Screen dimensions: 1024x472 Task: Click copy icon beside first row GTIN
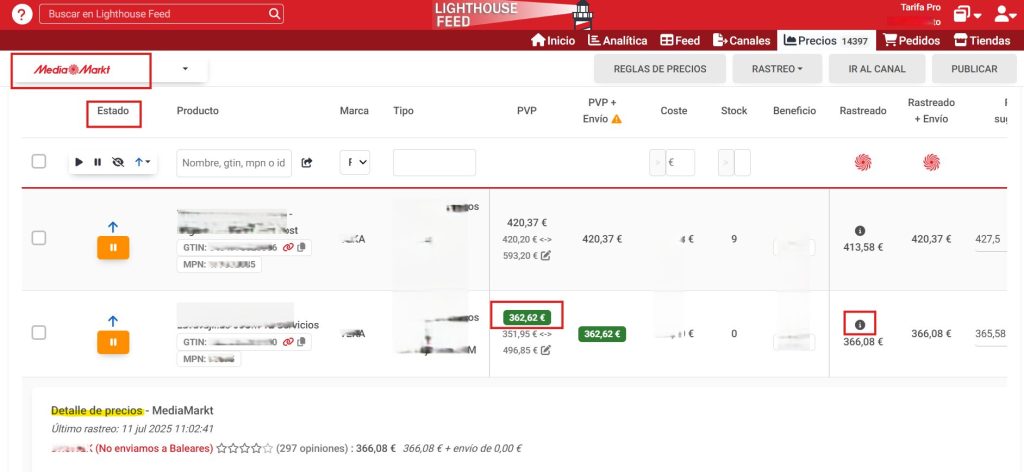click(301, 247)
